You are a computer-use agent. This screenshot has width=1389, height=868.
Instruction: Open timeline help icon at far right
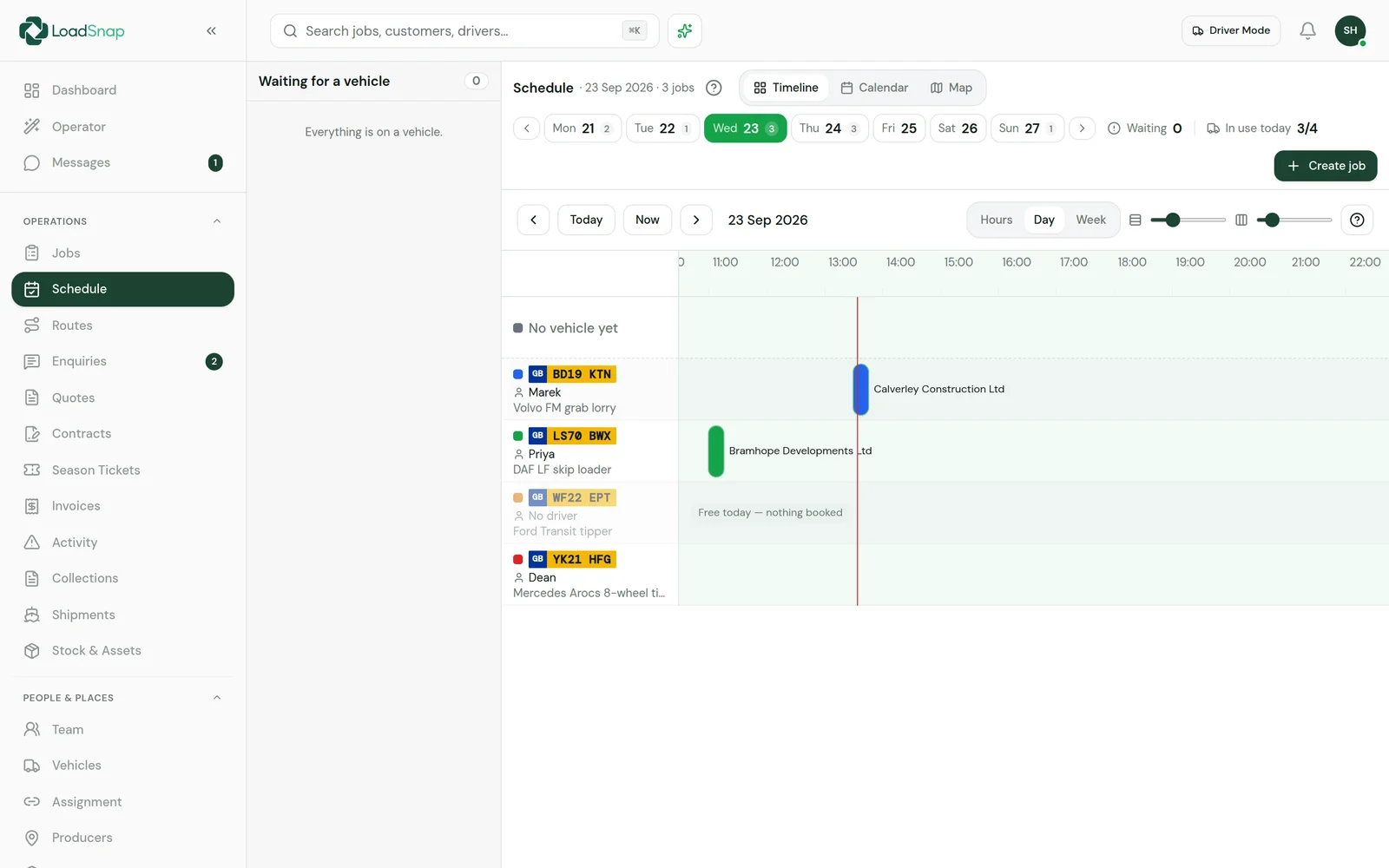coord(1357,220)
